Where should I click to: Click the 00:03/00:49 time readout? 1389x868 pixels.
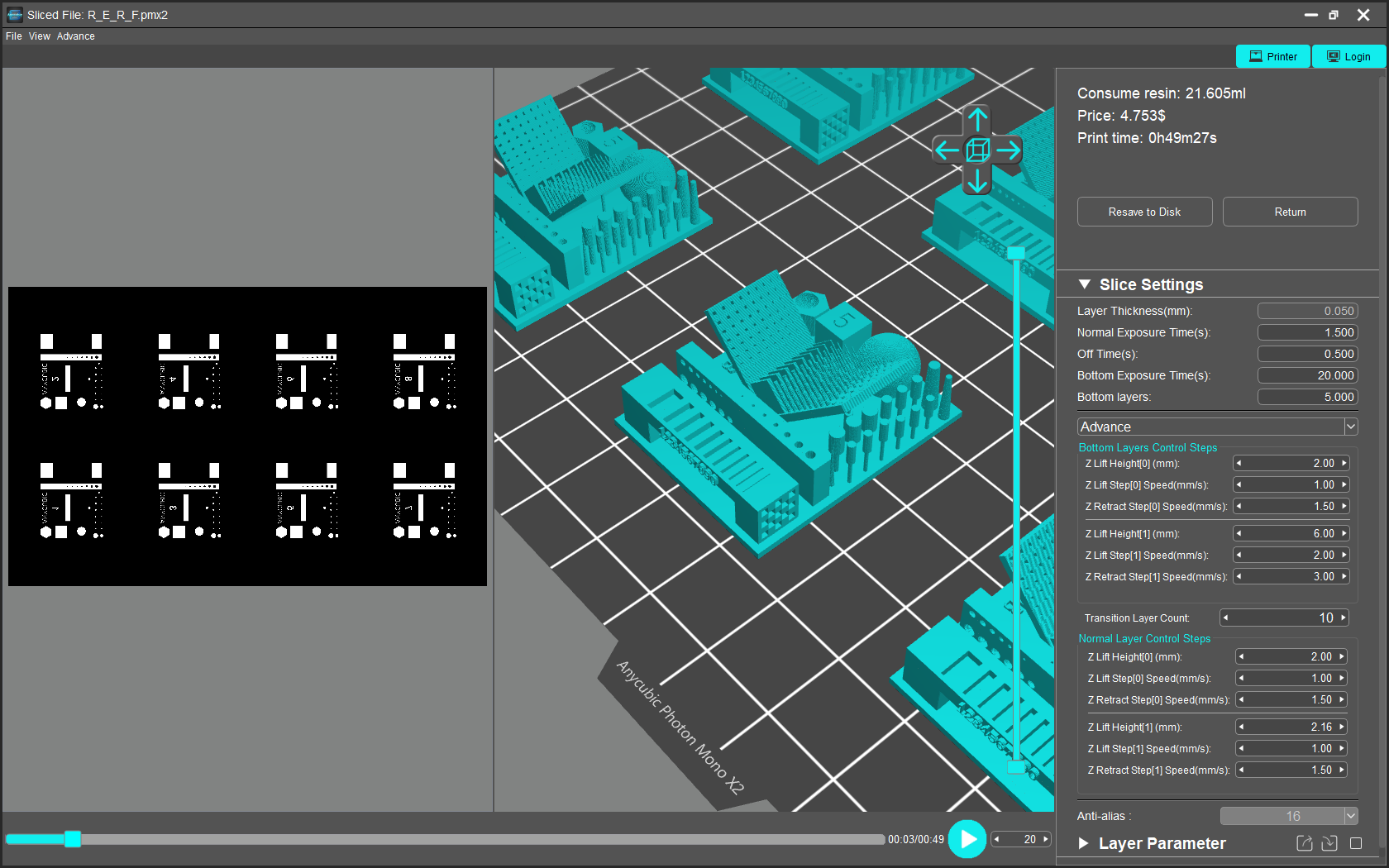(916, 839)
